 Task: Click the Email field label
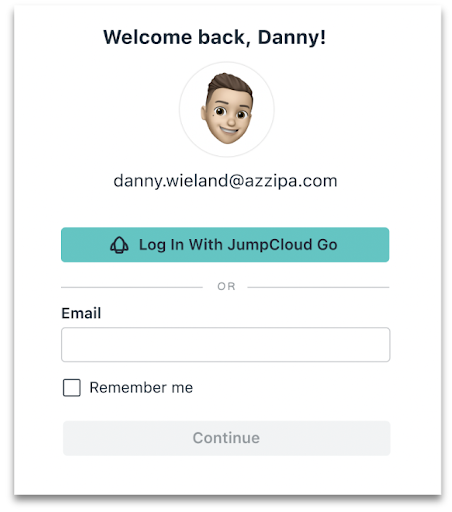[x=81, y=313]
